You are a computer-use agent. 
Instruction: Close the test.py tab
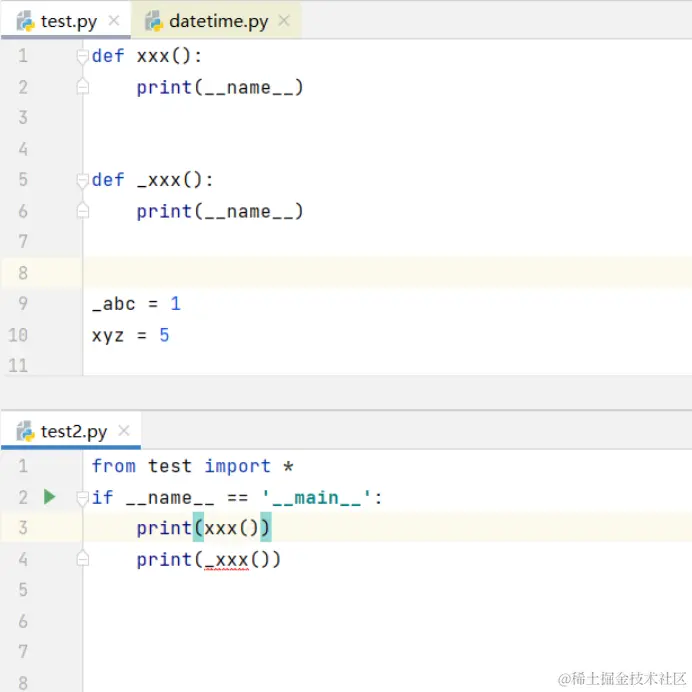[x=114, y=20]
